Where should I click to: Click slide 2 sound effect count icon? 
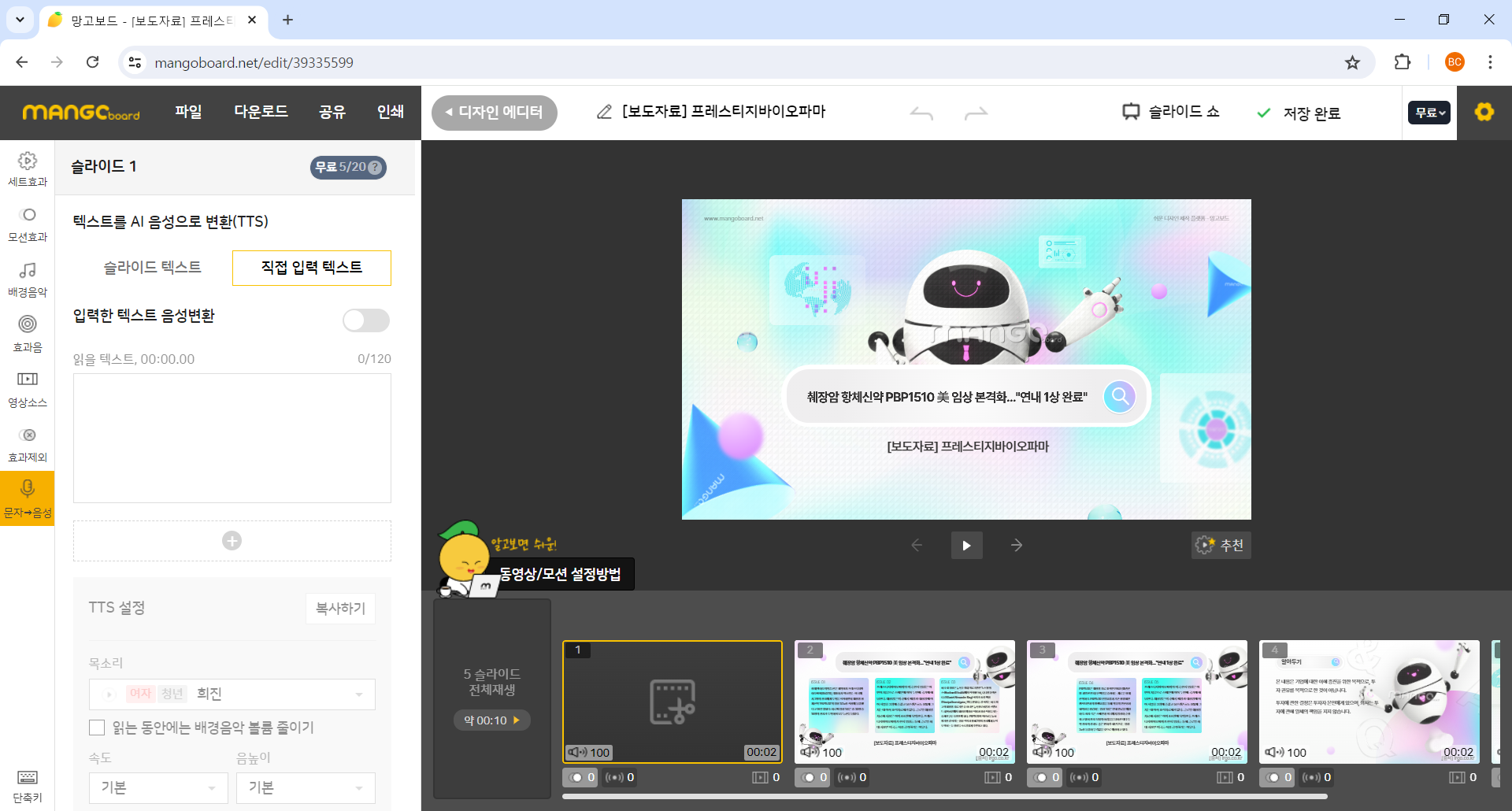[x=847, y=777]
